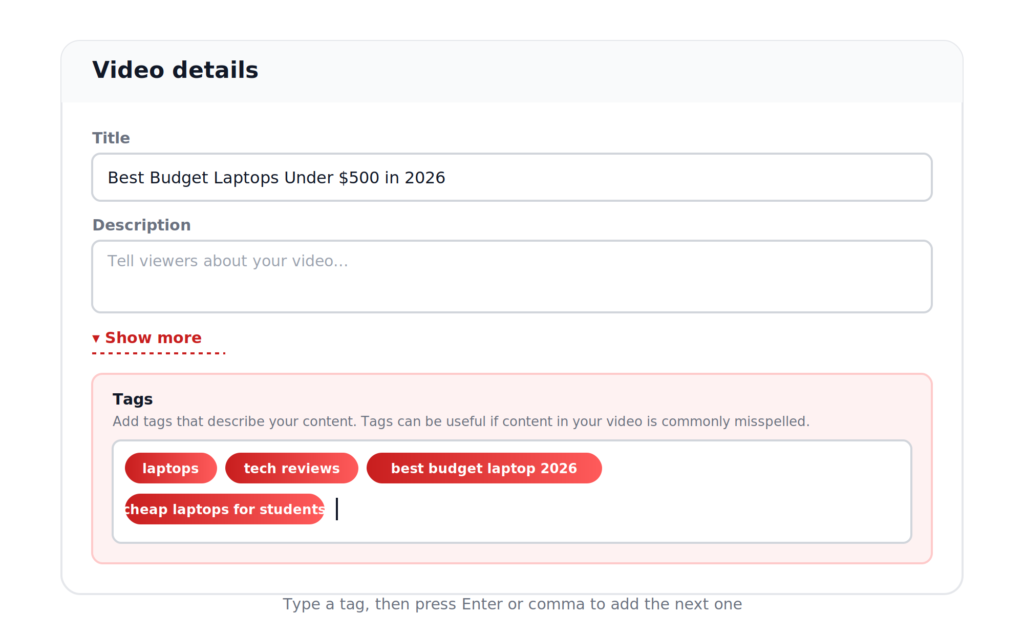Click into the Description text area
The height and width of the screenshot is (635, 1024).
(x=512, y=276)
